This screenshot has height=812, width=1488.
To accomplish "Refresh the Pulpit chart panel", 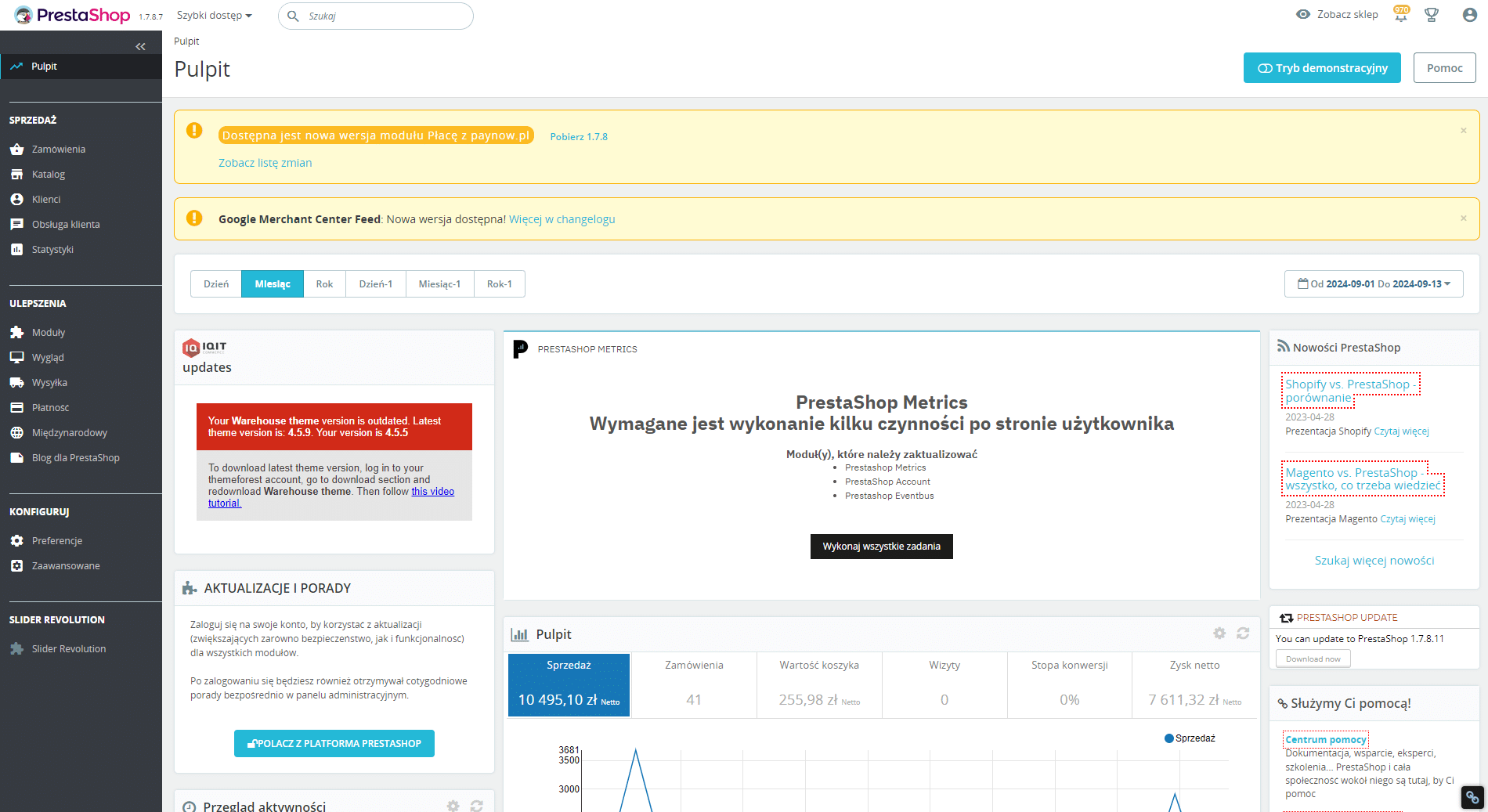I will [x=1243, y=633].
